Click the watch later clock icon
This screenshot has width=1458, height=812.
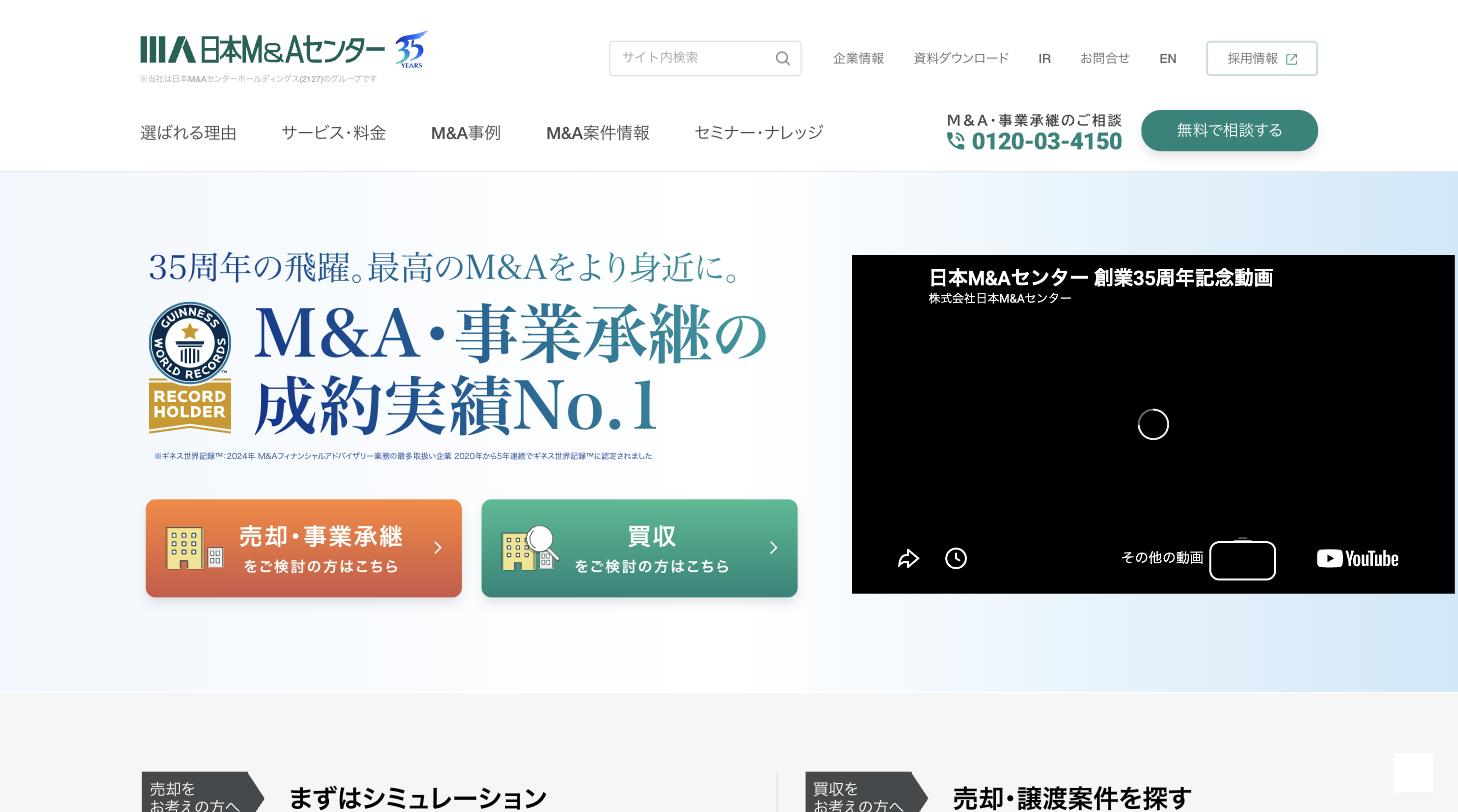click(x=956, y=558)
